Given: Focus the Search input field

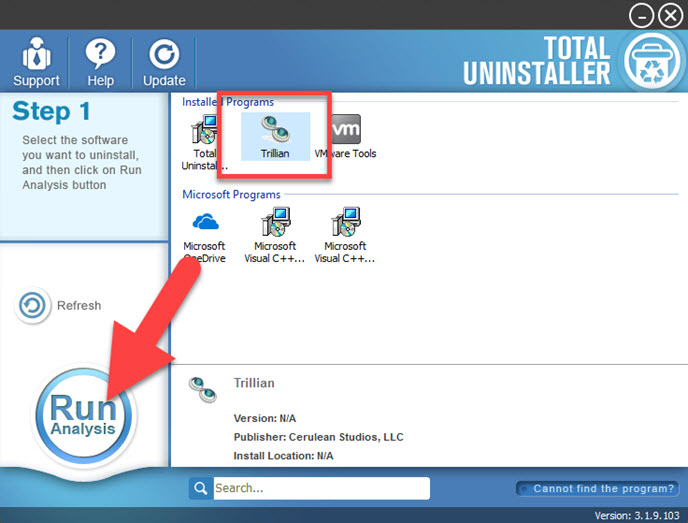Looking at the screenshot, I should tap(322, 488).
